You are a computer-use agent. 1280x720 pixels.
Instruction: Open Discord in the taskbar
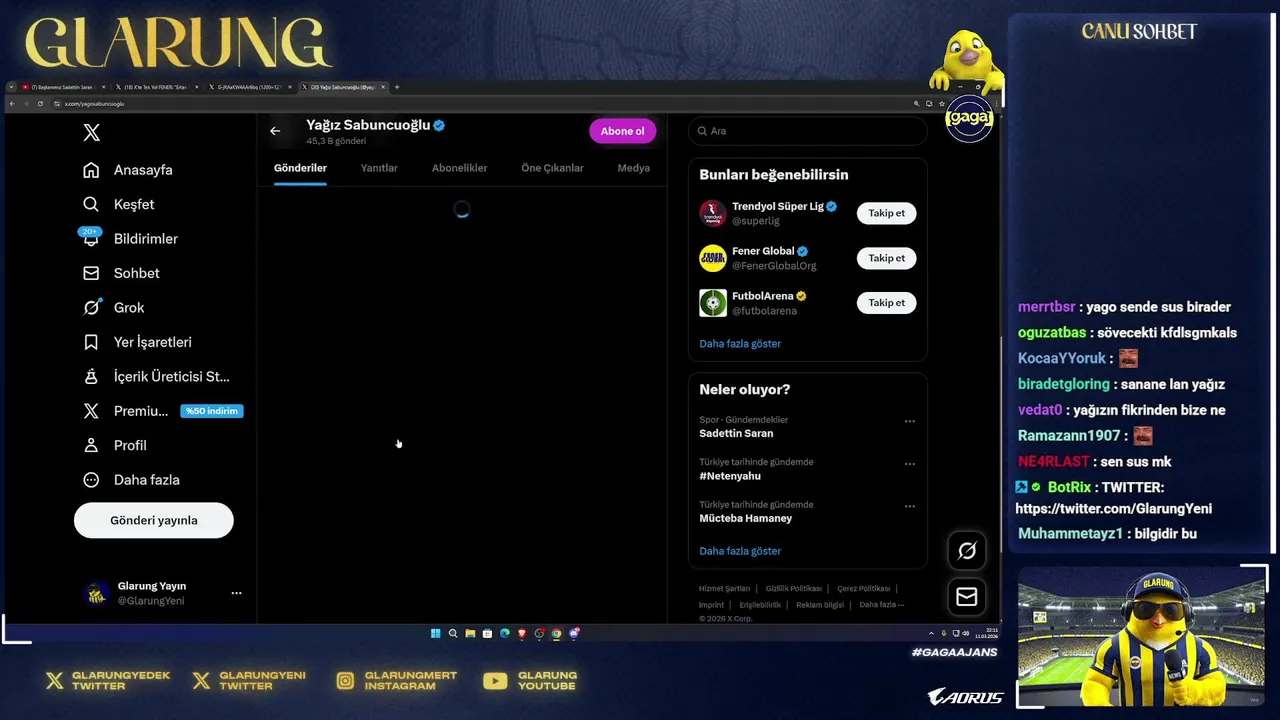coord(574,633)
